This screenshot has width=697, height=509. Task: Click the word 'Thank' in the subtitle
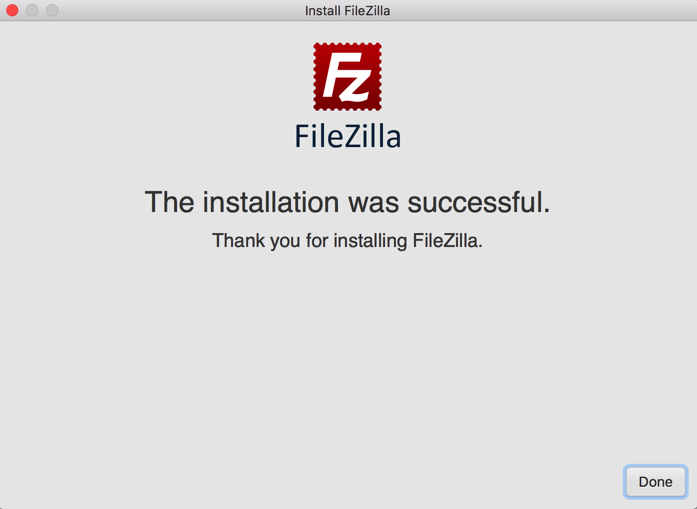(238, 240)
